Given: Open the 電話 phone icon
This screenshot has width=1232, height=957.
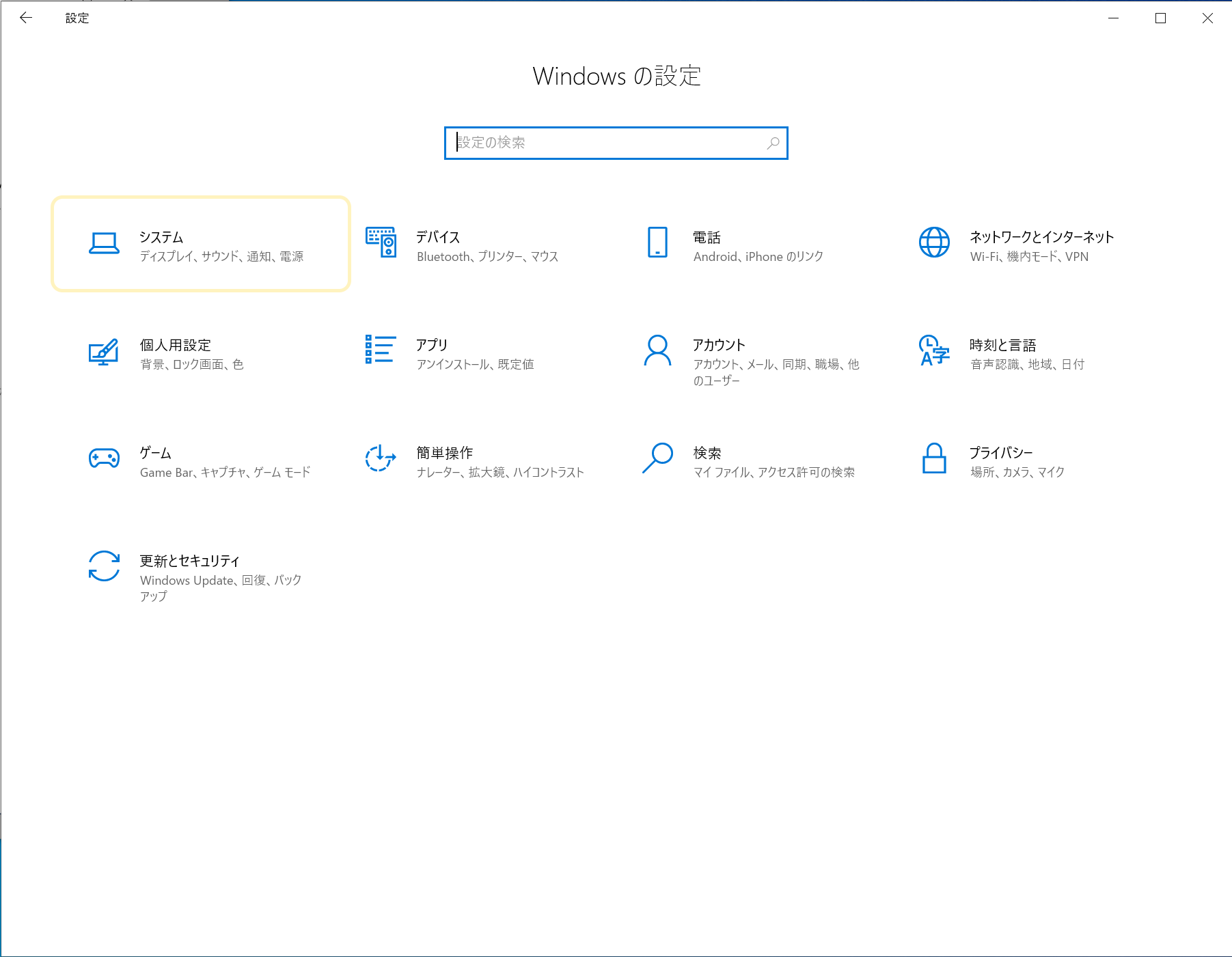Looking at the screenshot, I should point(657,242).
